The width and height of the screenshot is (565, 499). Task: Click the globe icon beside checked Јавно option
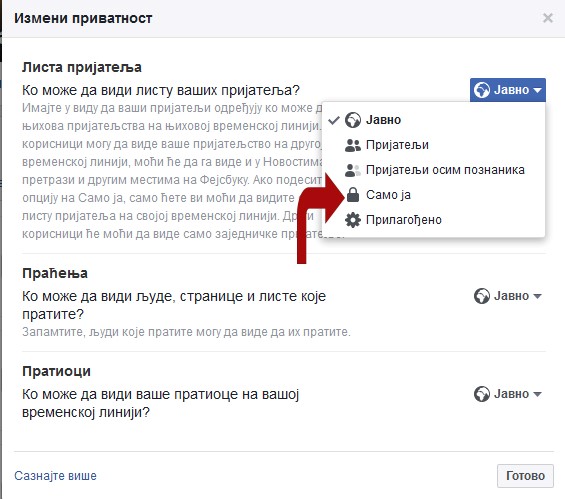[x=352, y=120]
